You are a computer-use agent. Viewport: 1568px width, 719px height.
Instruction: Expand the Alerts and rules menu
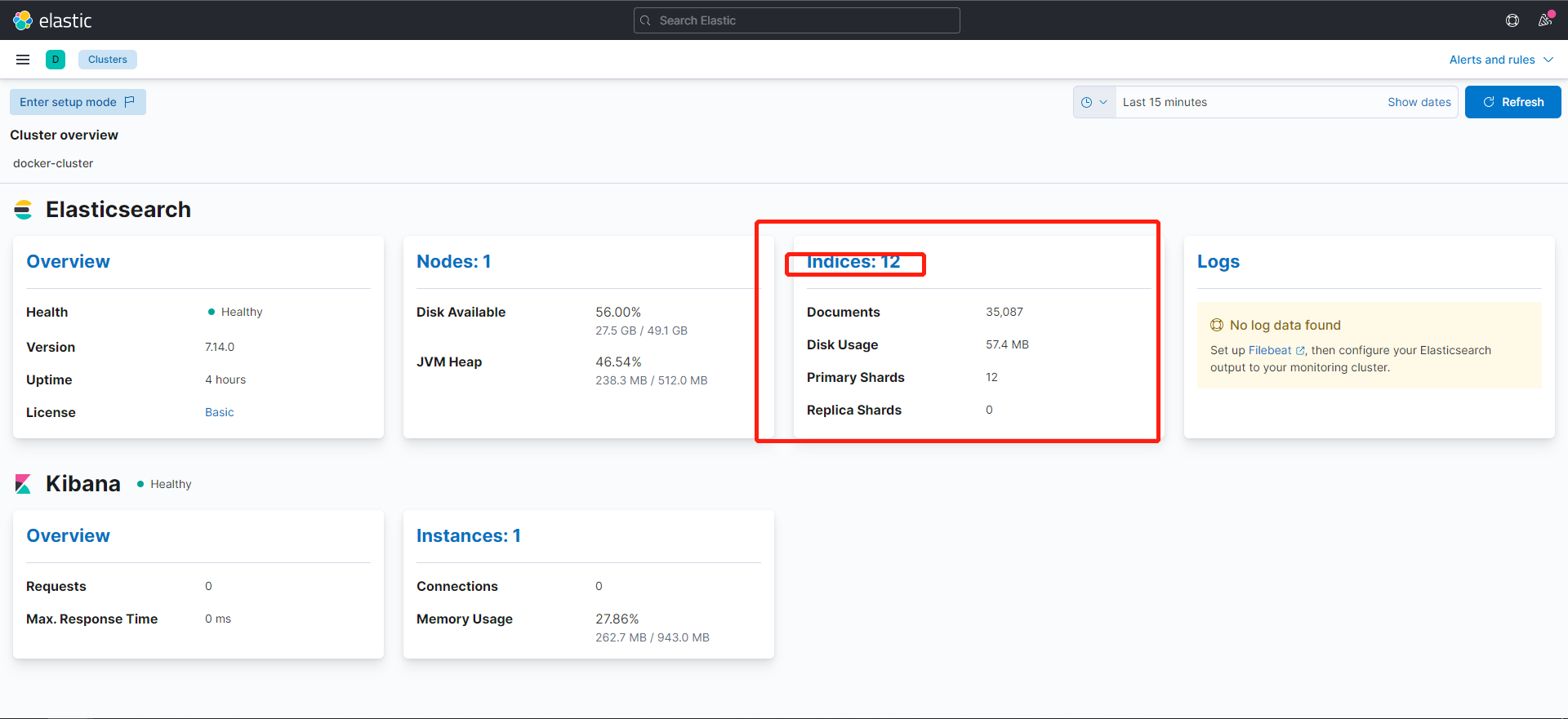point(1501,60)
